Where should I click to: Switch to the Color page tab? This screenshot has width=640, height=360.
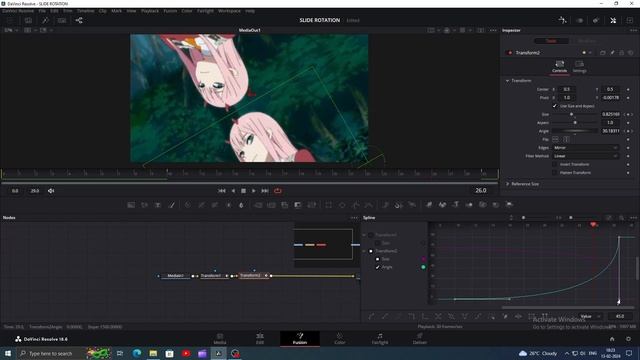pyautogui.click(x=340, y=339)
